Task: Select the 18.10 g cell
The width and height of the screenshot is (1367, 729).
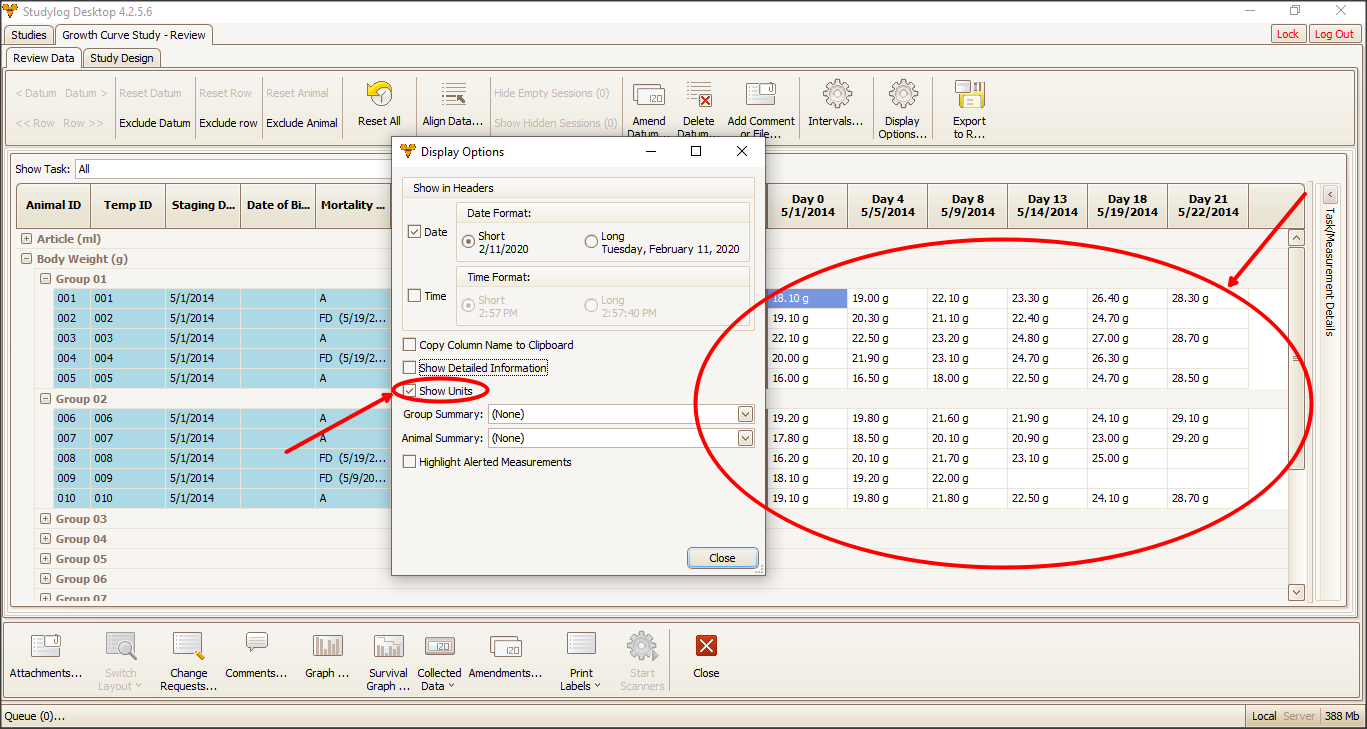Action: coord(807,298)
